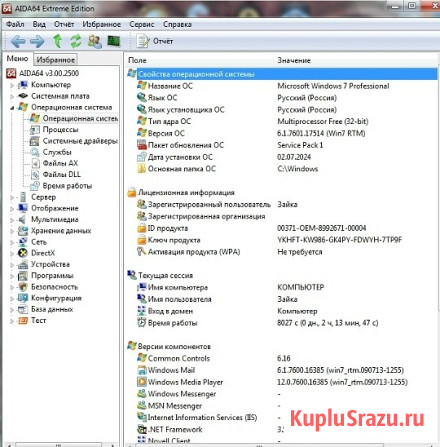This screenshot has height=447, width=440.
Task: Select the Windows Mail row
Action: click(282, 370)
